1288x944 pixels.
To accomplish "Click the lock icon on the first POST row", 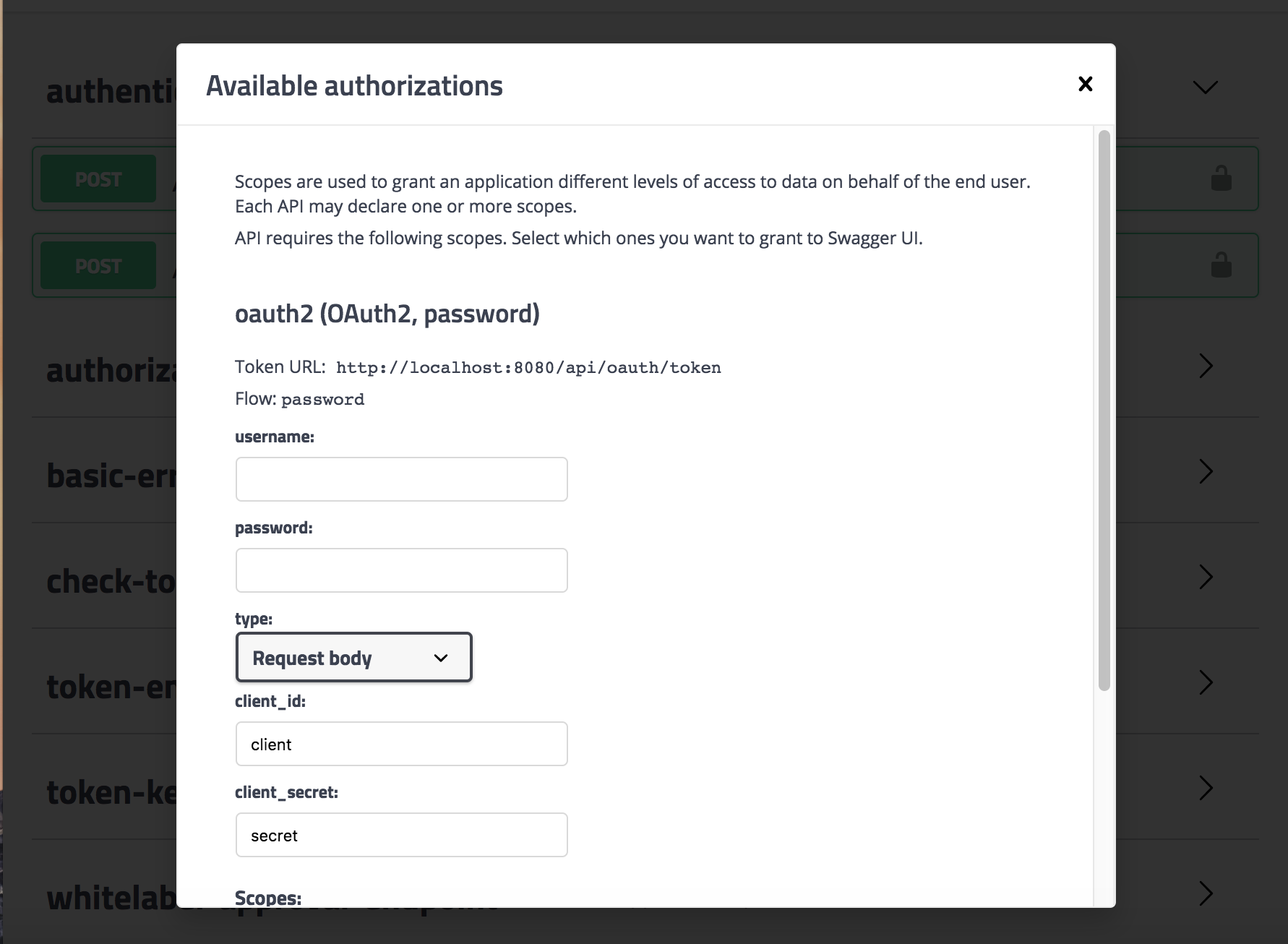I will [1221, 178].
